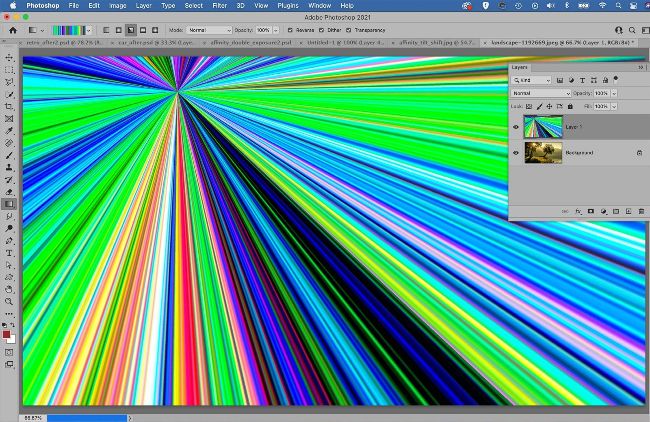Switch to the car_after.psd tab

[156, 43]
